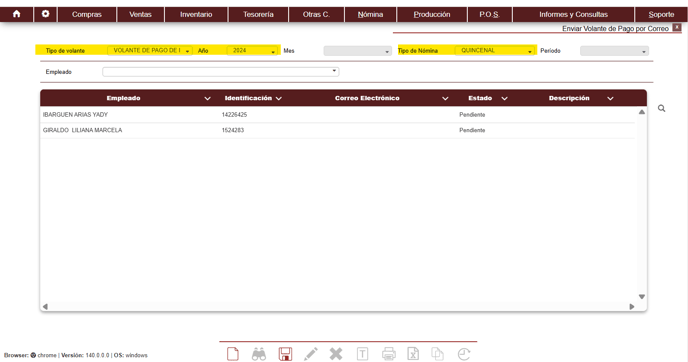Open the Tipo de Nómina dropdown
688x362 pixels.
(x=495, y=50)
